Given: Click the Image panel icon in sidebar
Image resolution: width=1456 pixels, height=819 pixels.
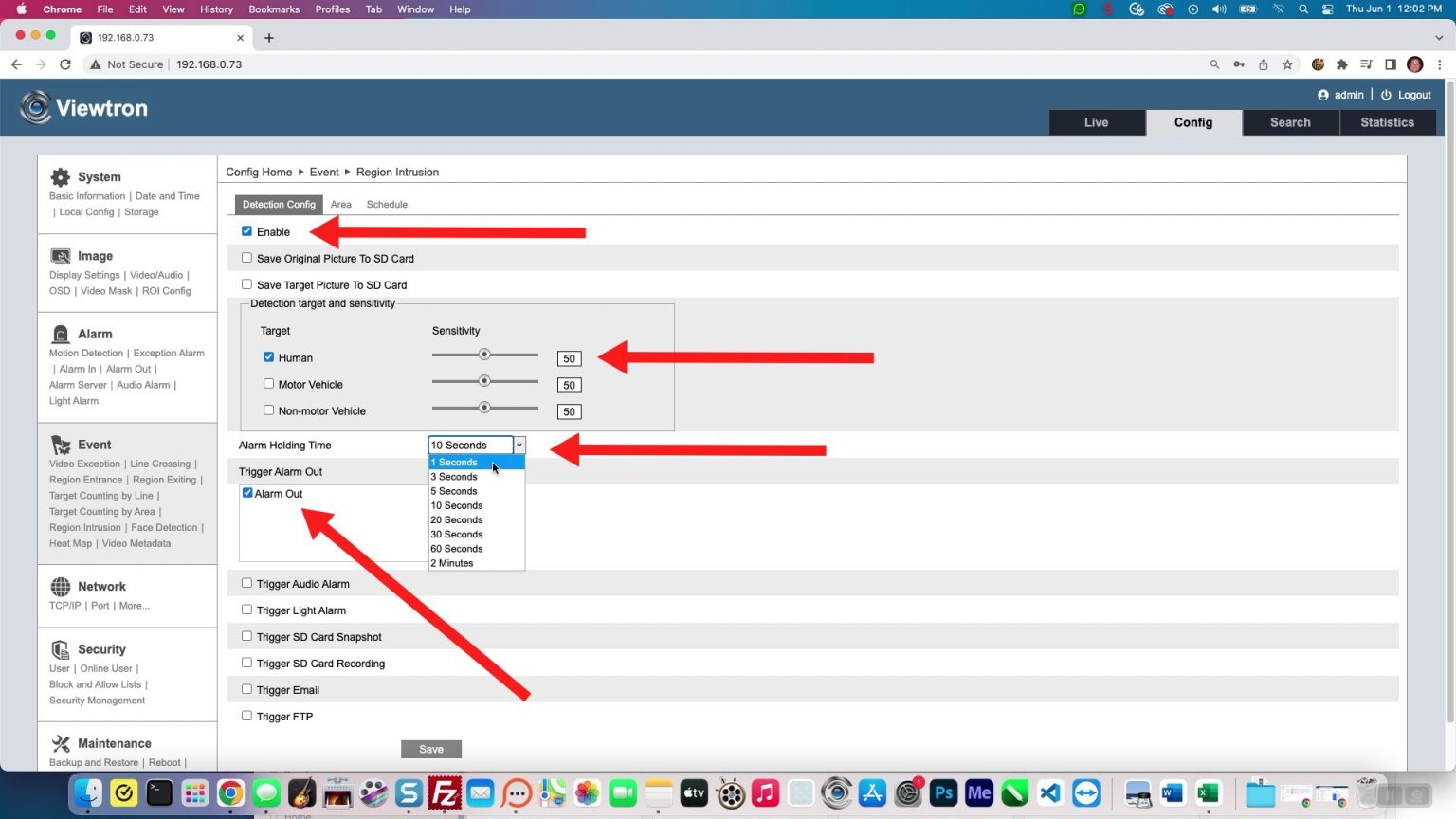Looking at the screenshot, I should point(59,254).
